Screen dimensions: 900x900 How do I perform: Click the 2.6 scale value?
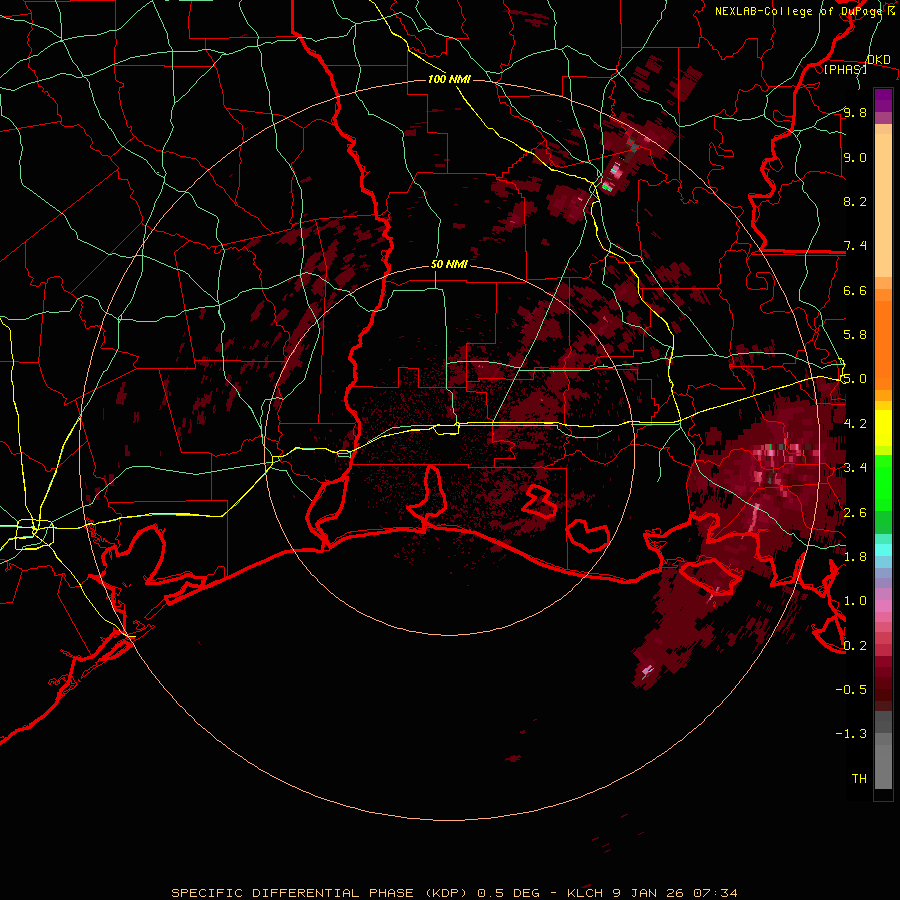click(855, 512)
